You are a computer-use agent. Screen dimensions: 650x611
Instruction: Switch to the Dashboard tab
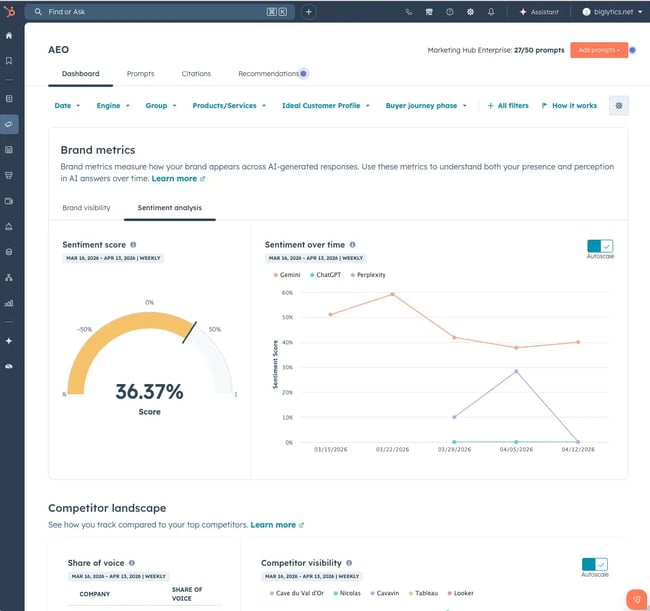coord(80,74)
